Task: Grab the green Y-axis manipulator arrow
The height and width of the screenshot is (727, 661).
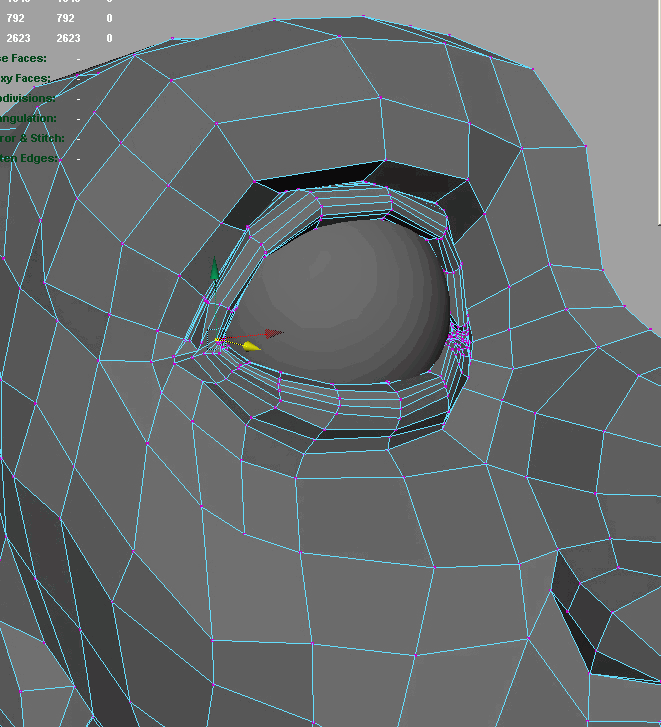Action: [212, 269]
